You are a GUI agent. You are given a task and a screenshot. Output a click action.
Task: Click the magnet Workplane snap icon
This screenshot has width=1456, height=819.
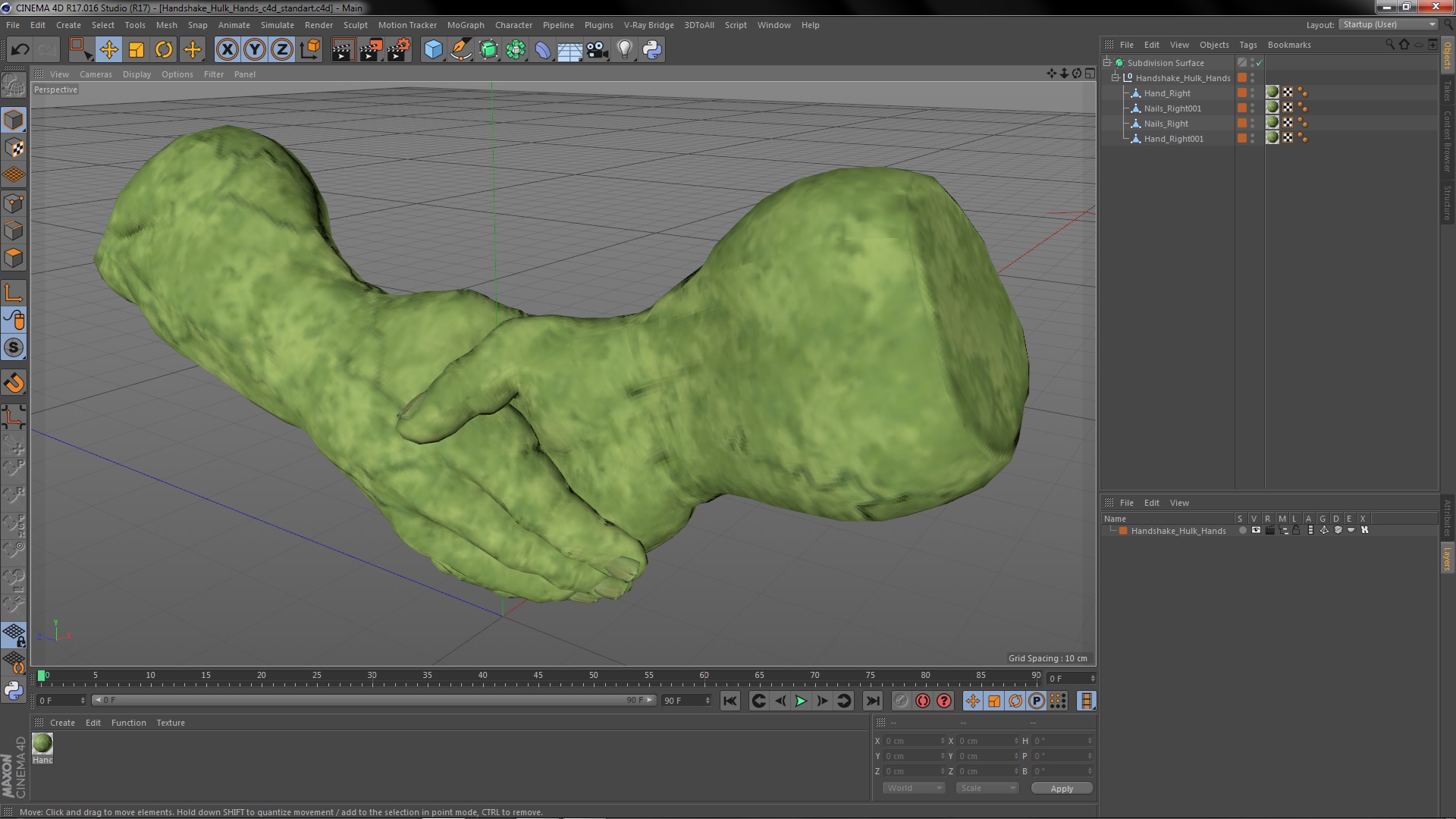[14, 383]
